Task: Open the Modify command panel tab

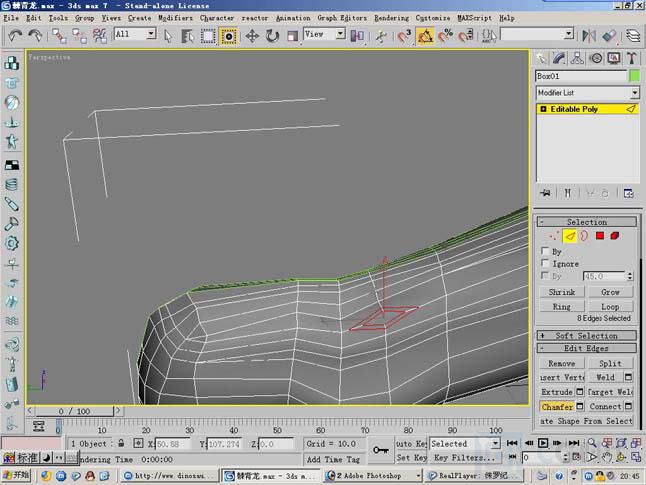Action: [x=559, y=58]
